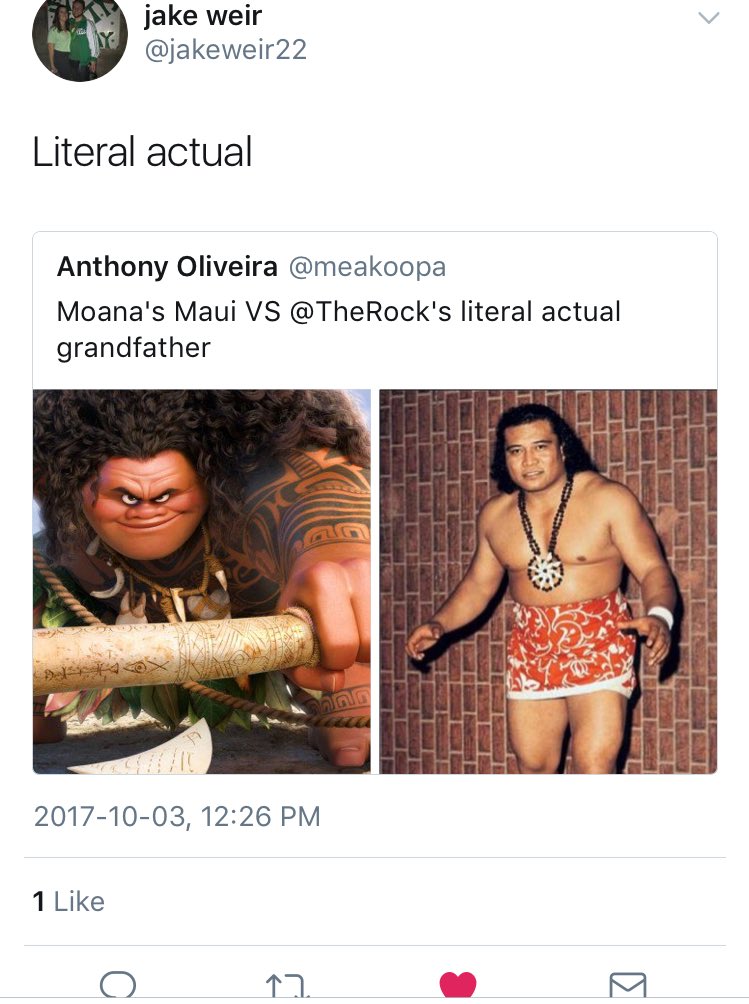Image resolution: width=749 pixels, height=1004 pixels.
Task: View the wrestler grandfather photo
Action: point(548,581)
